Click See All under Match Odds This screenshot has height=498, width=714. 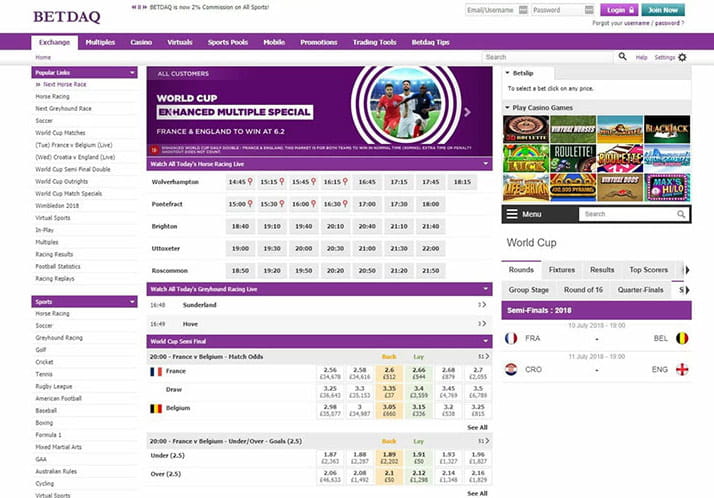click(x=477, y=427)
